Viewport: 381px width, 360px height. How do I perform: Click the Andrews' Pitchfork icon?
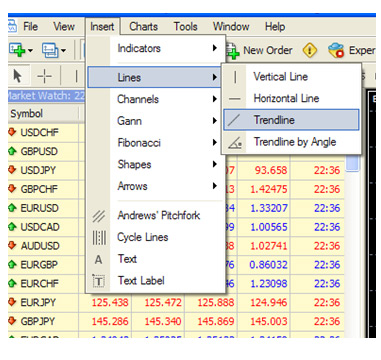tap(98, 217)
